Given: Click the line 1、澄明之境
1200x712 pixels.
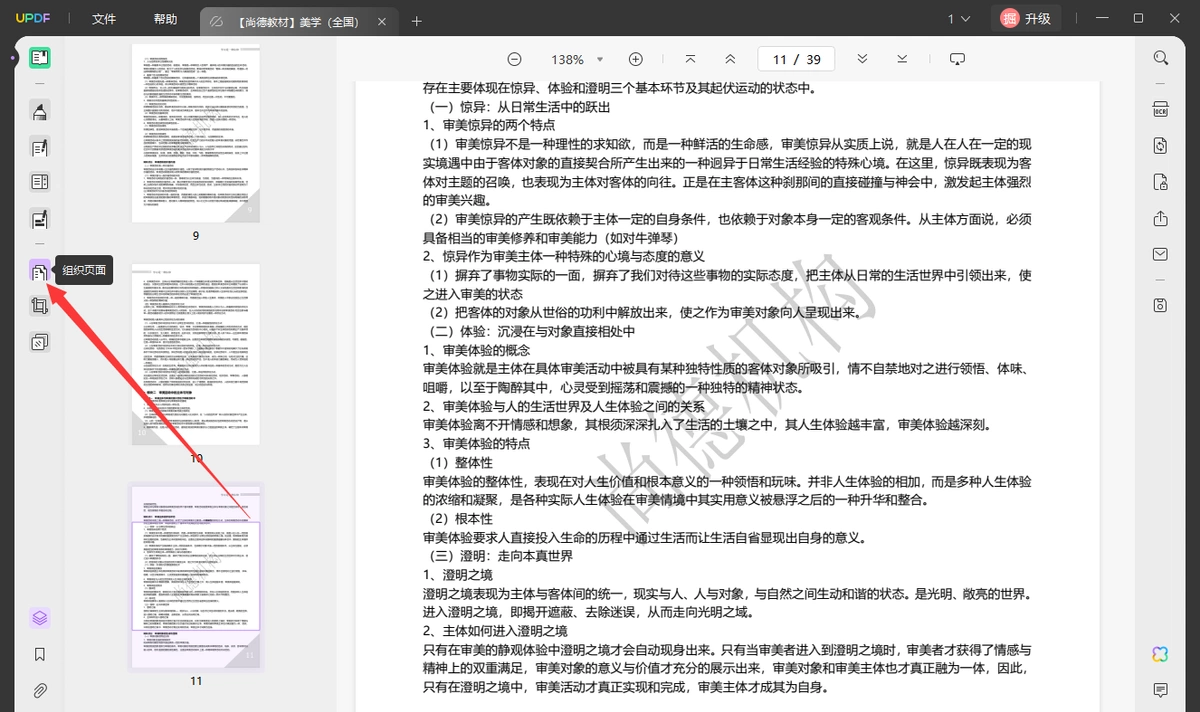Looking at the screenshot, I should pyautogui.click(x=458, y=574).
